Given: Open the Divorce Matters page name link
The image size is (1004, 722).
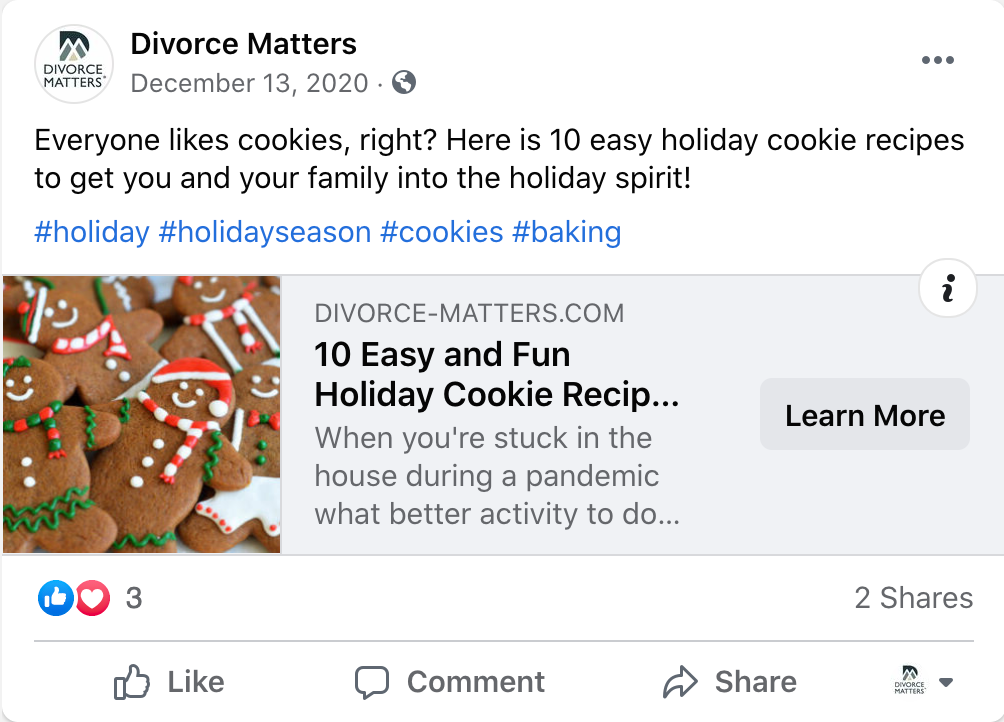Looking at the screenshot, I should click(243, 44).
